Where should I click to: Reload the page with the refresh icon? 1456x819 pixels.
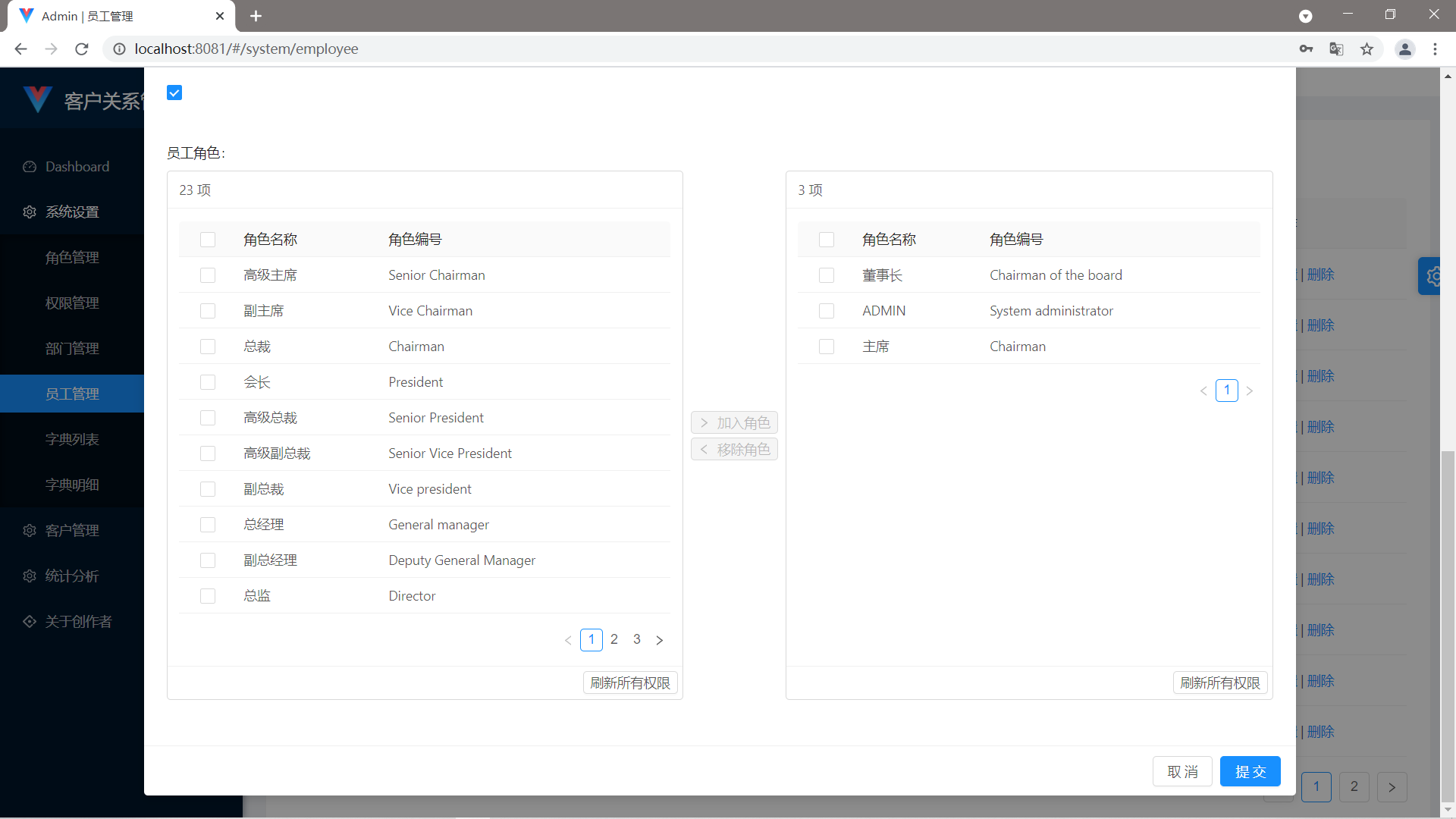tap(82, 49)
